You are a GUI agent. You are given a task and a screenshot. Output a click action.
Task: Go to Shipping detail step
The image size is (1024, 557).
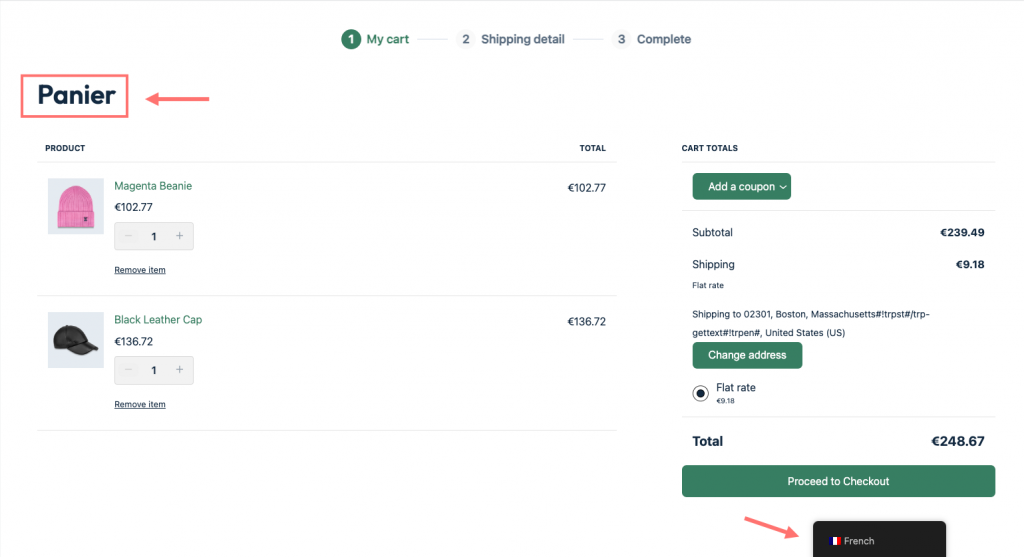coord(522,39)
